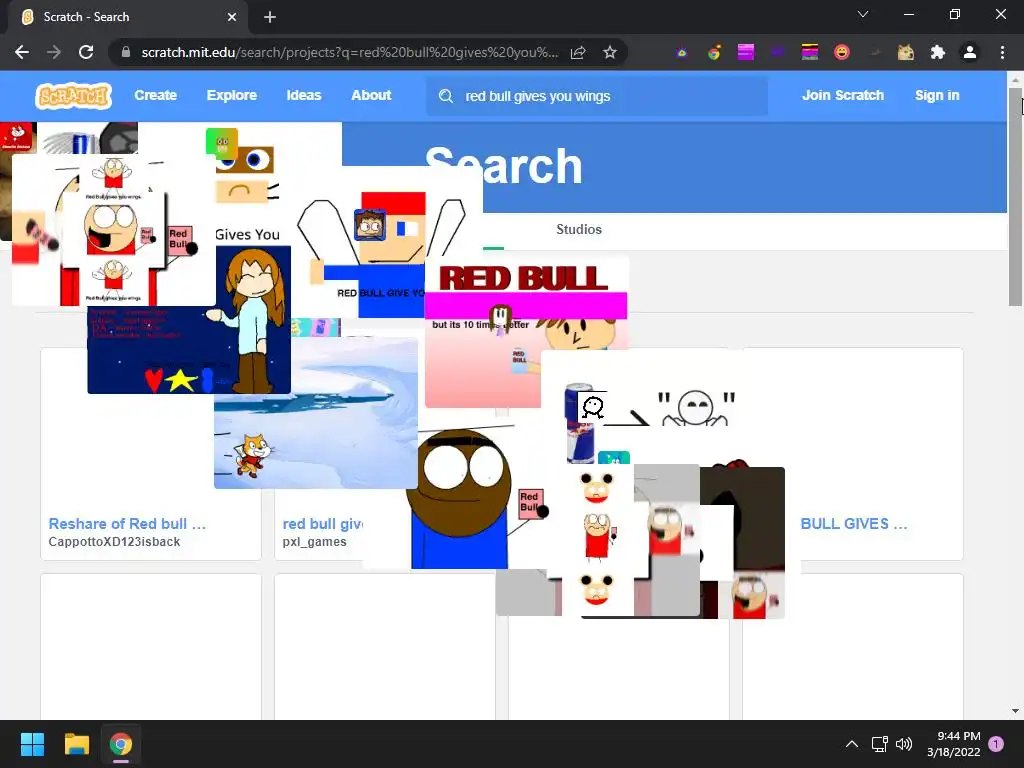Open the notification badge
This screenshot has width=1024, height=768.
point(996,744)
